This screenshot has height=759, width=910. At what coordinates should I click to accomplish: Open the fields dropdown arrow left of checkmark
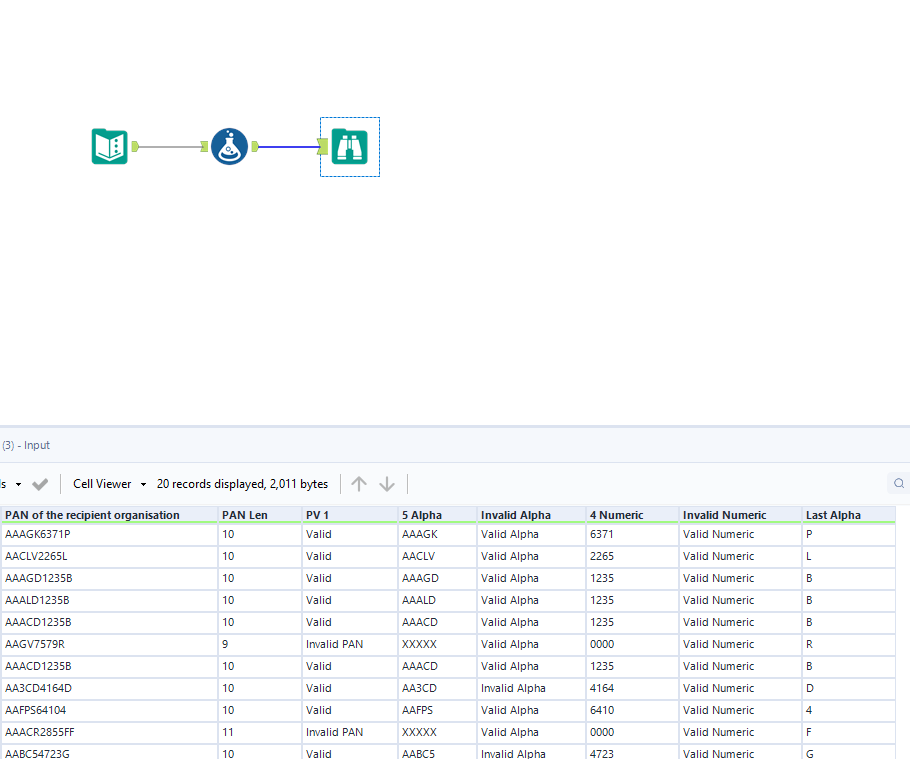(18, 484)
